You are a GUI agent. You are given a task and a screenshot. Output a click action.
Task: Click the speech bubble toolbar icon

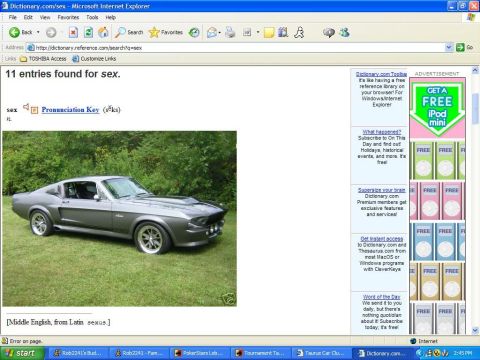coord(329,32)
